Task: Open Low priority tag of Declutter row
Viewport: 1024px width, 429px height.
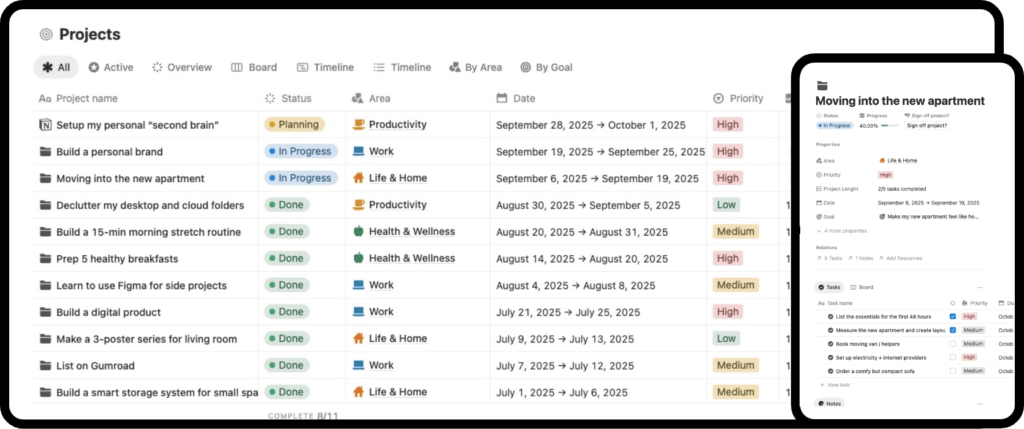Action: (x=726, y=205)
